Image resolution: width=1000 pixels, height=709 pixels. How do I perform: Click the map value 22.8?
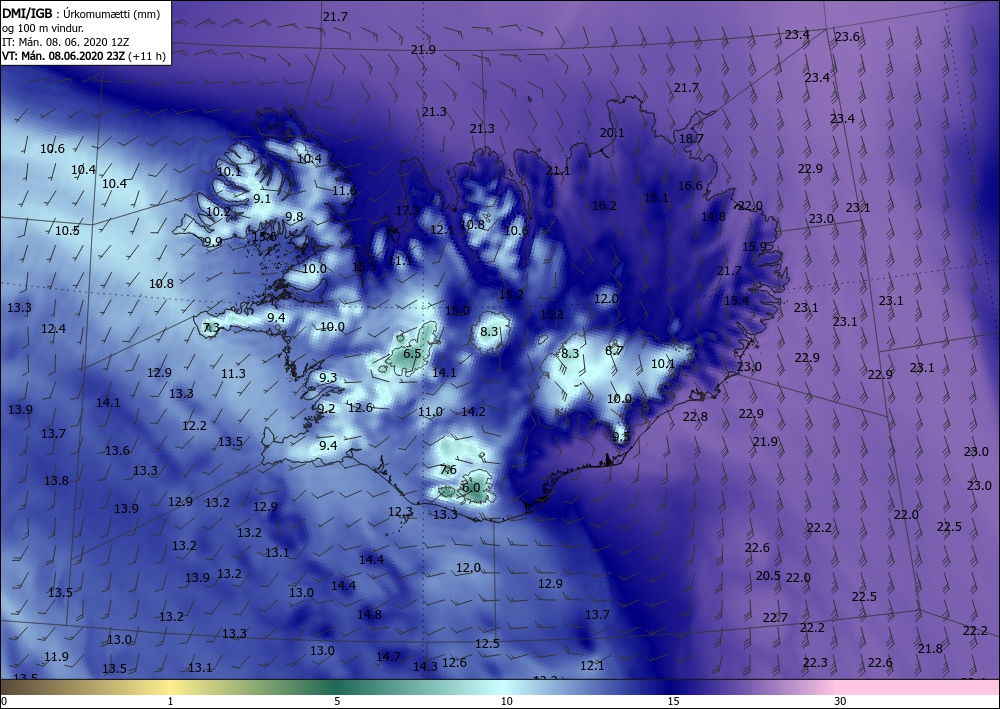tap(695, 416)
